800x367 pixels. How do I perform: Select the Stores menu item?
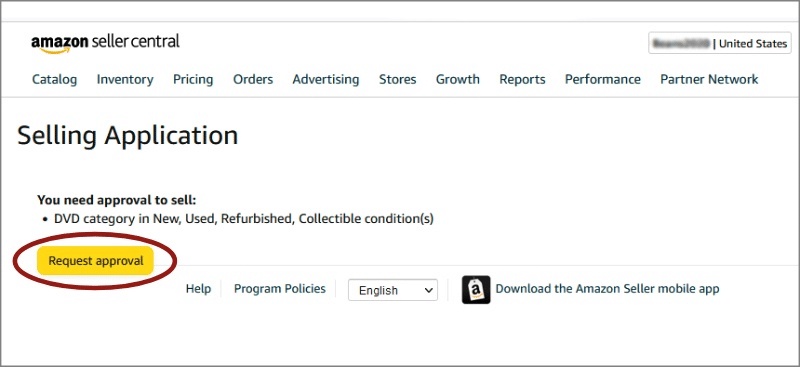(x=397, y=79)
